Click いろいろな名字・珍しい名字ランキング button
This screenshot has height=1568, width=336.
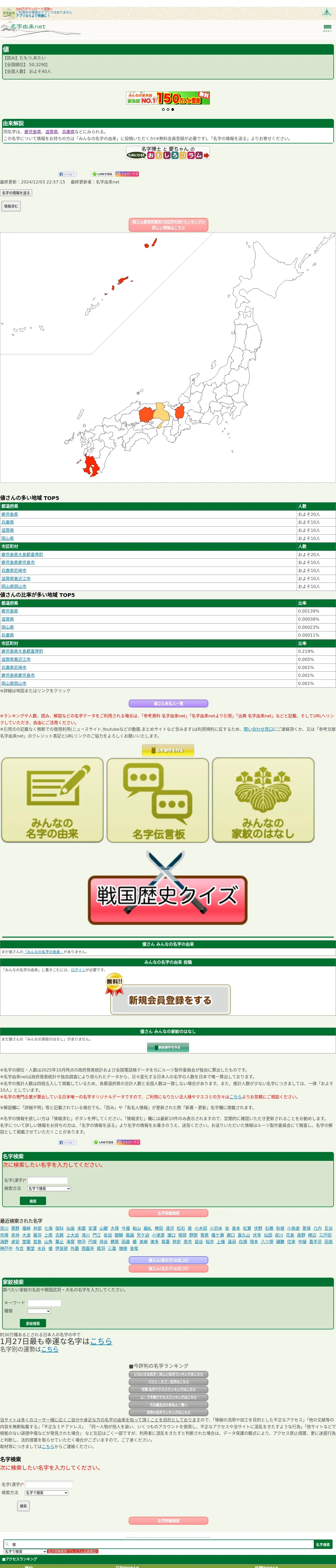coord(168,1374)
